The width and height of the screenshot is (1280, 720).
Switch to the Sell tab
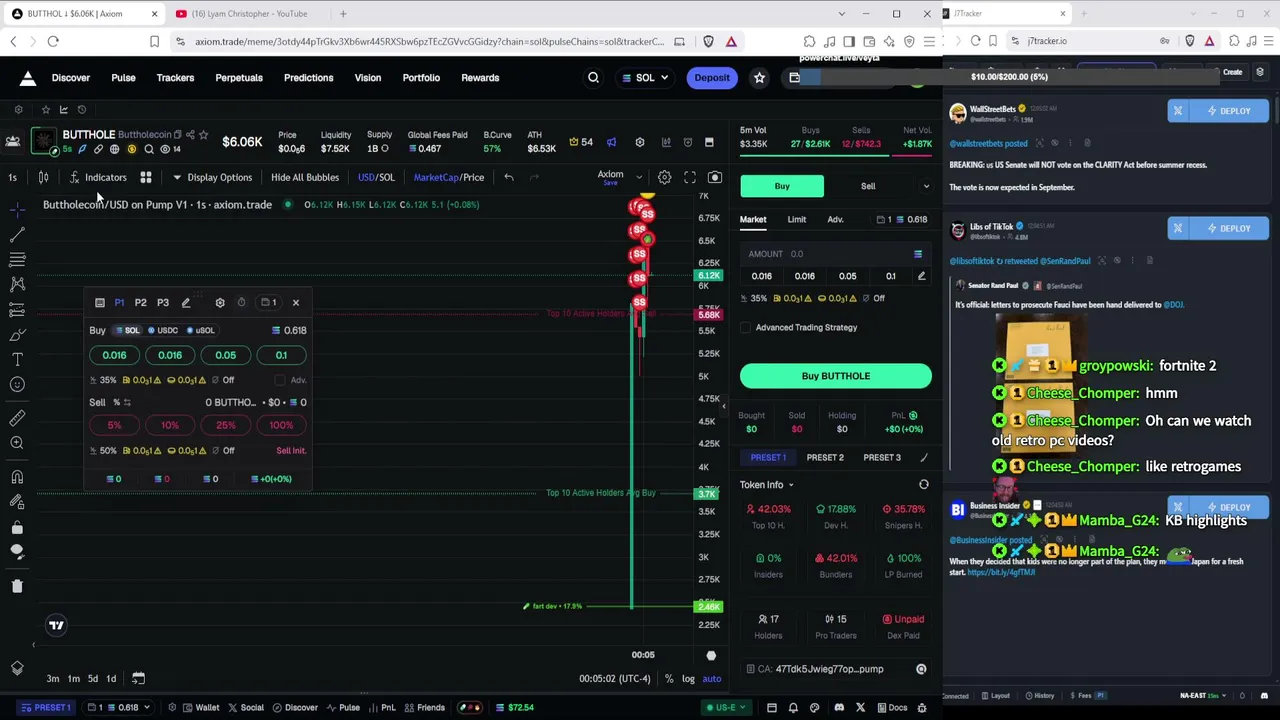pos(868,186)
